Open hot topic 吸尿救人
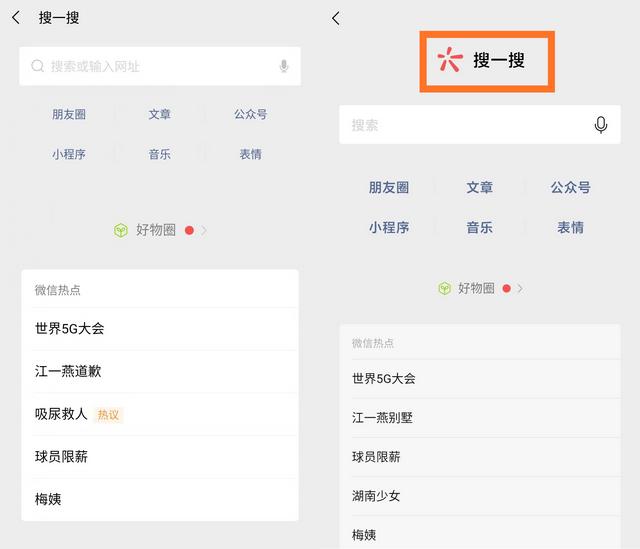This screenshot has height=549, width=640. coord(160,414)
